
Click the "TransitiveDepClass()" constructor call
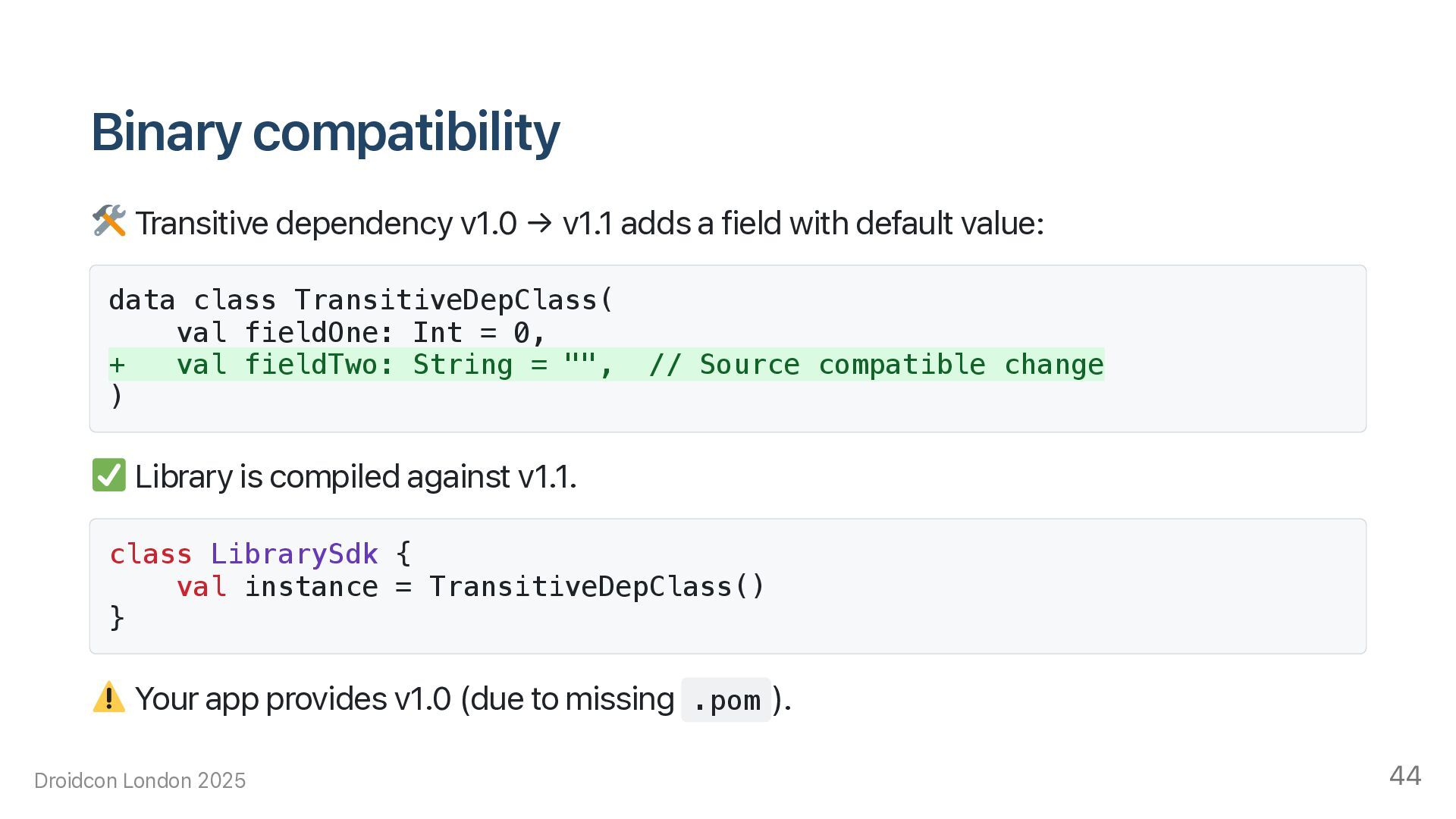coord(597,587)
